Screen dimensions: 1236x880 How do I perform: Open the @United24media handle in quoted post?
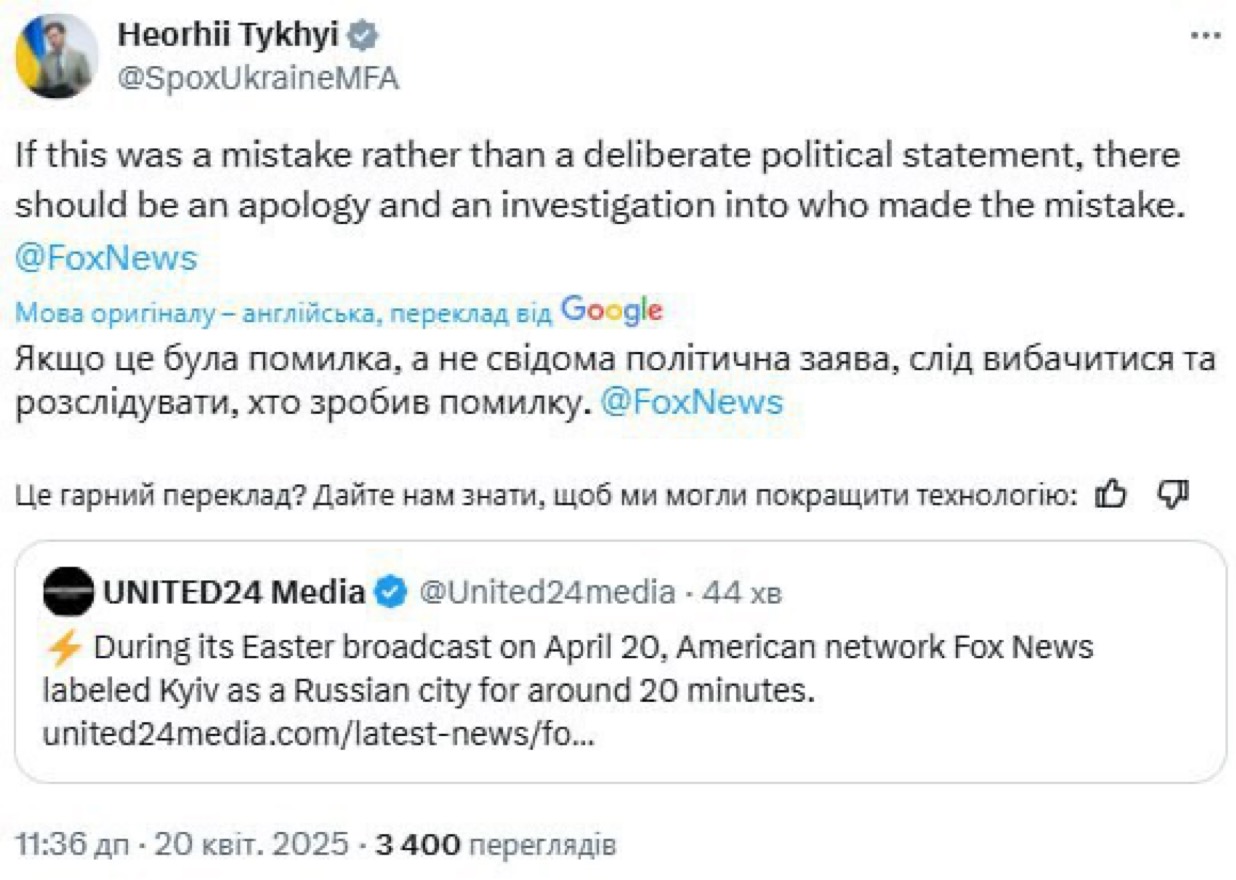[545, 593]
